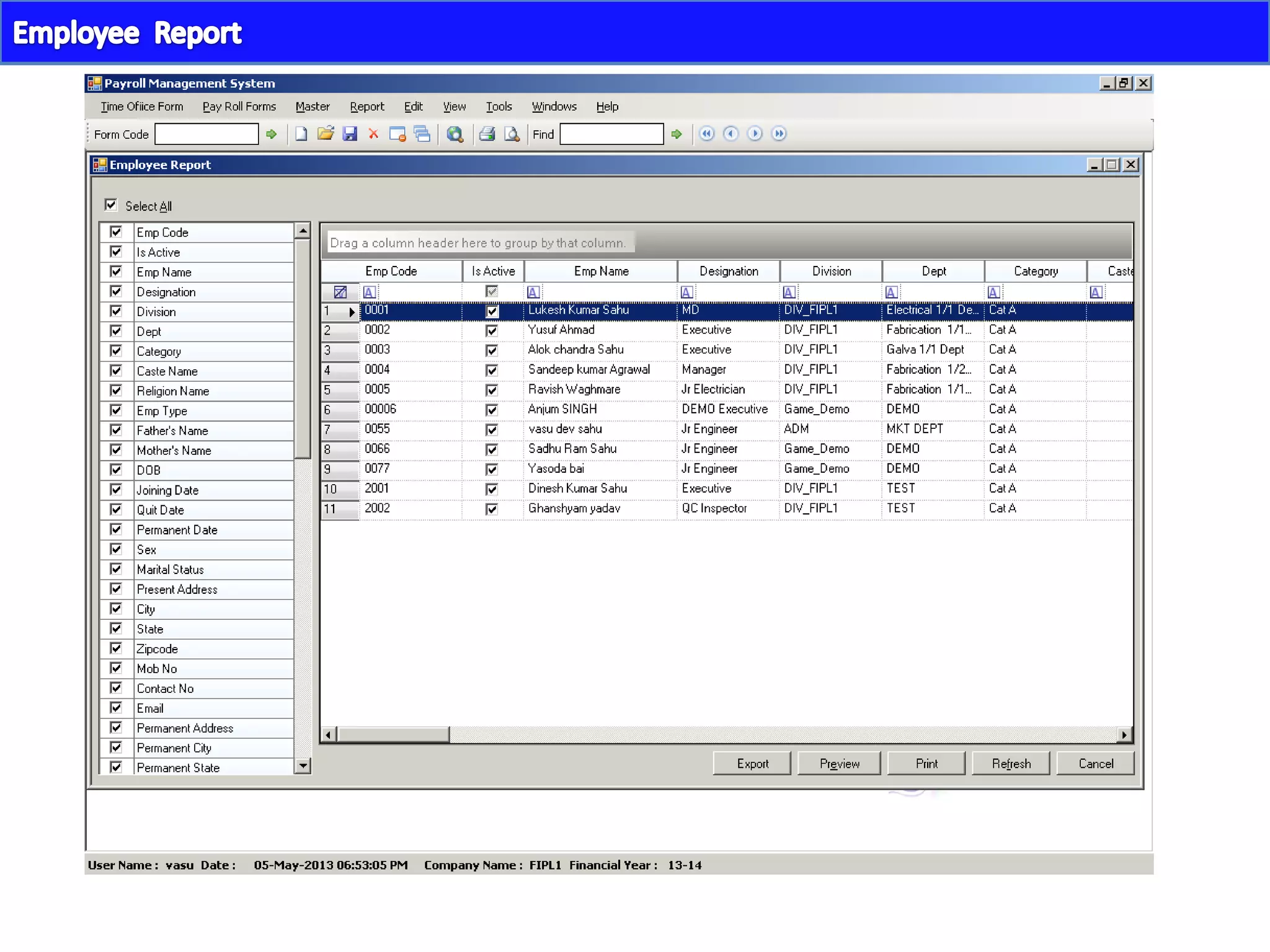1270x952 pixels.
Task: Click the cascade windows toolbar icon
Action: (x=422, y=134)
